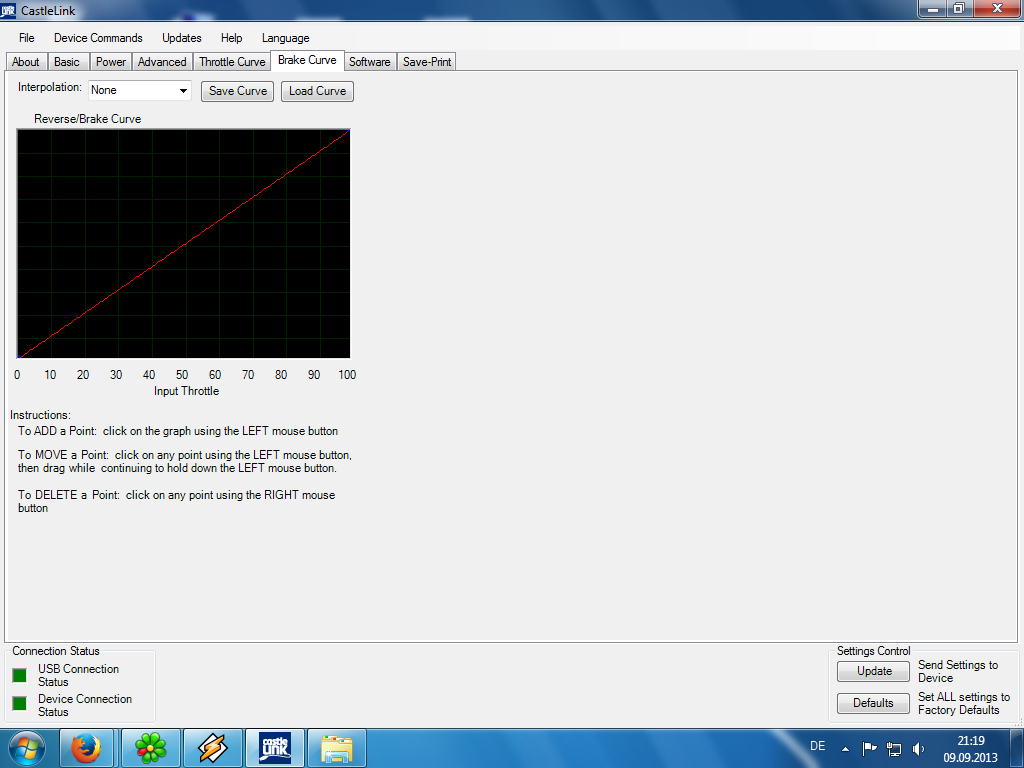Click the ICQ flower taskbar icon
Image resolution: width=1024 pixels, height=768 pixels.
pos(150,748)
